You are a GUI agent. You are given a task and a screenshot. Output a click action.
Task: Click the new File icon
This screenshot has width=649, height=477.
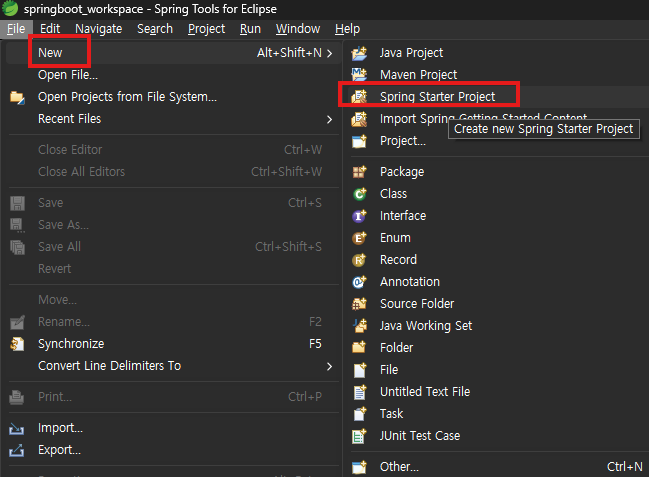click(x=359, y=370)
